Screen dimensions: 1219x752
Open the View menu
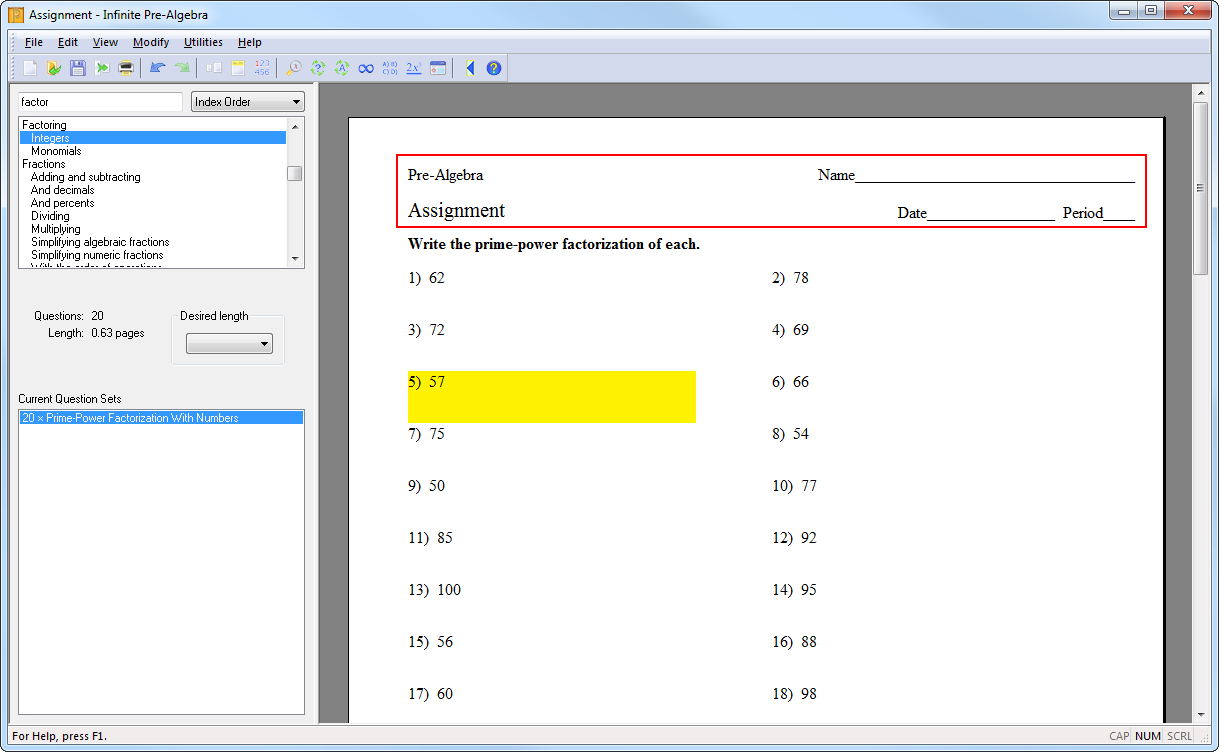tap(105, 42)
